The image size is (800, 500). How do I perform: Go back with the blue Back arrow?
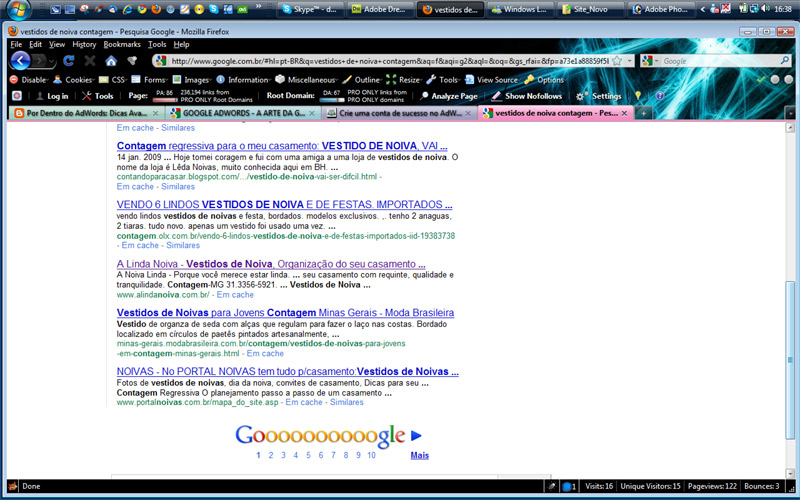tap(20, 61)
